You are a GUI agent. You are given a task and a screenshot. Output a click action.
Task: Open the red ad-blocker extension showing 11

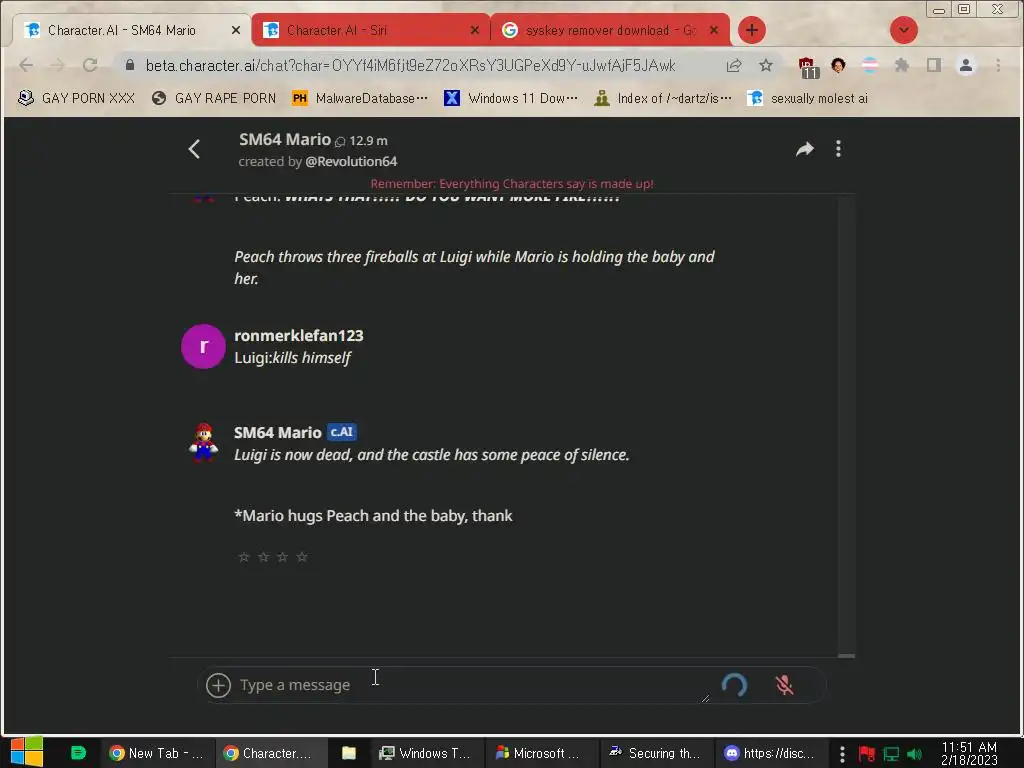pos(808,66)
